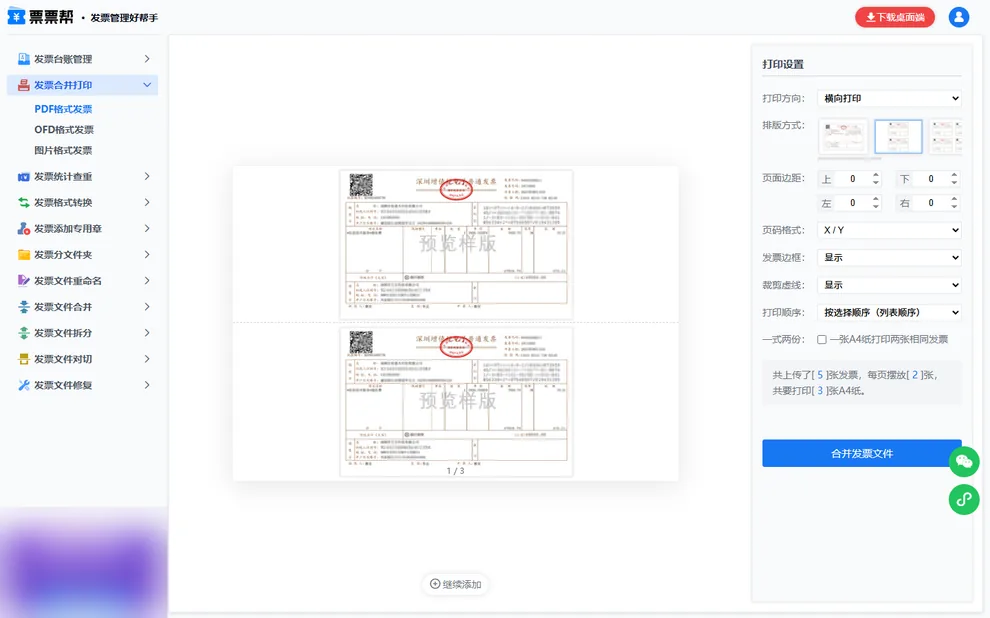Click the 合并发票文件 button
Image resolution: width=990 pixels, height=618 pixels.
pos(862,453)
